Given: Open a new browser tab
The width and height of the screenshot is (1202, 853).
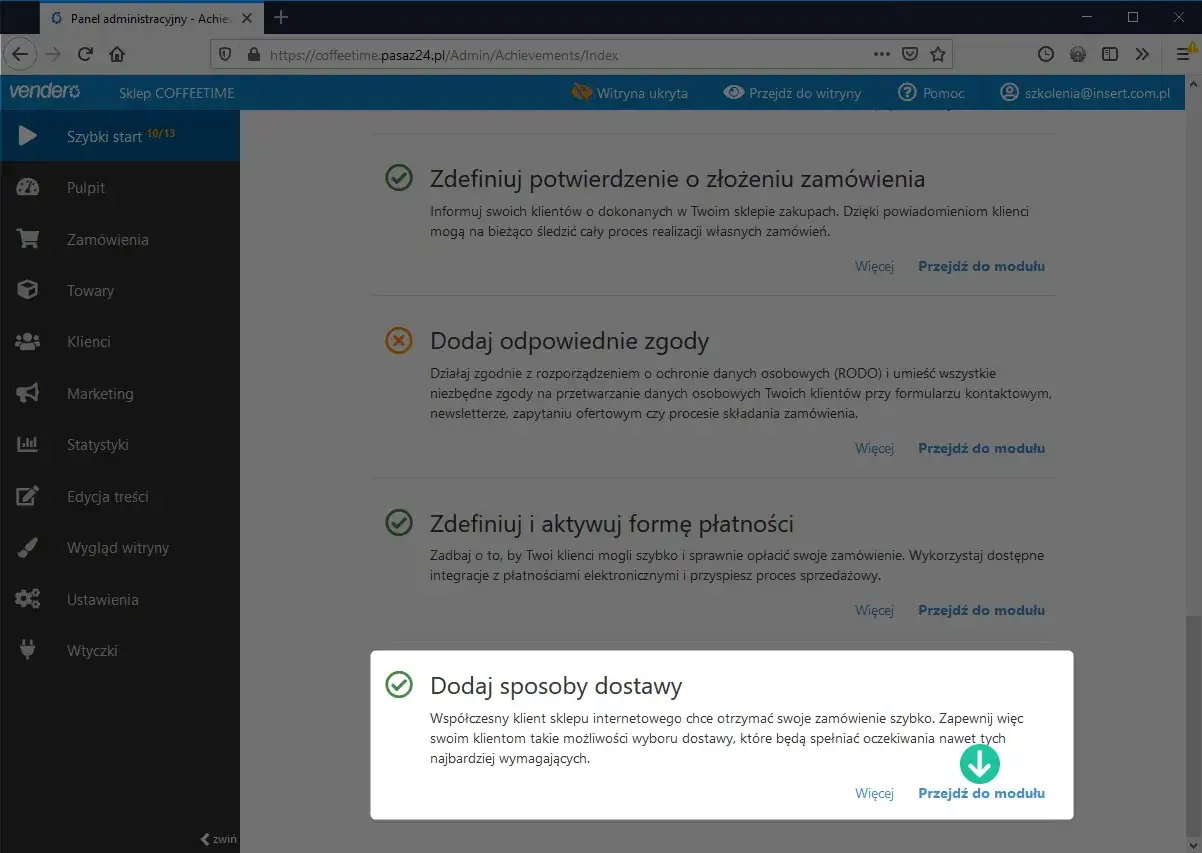Looking at the screenshot, I should point(281,17).
